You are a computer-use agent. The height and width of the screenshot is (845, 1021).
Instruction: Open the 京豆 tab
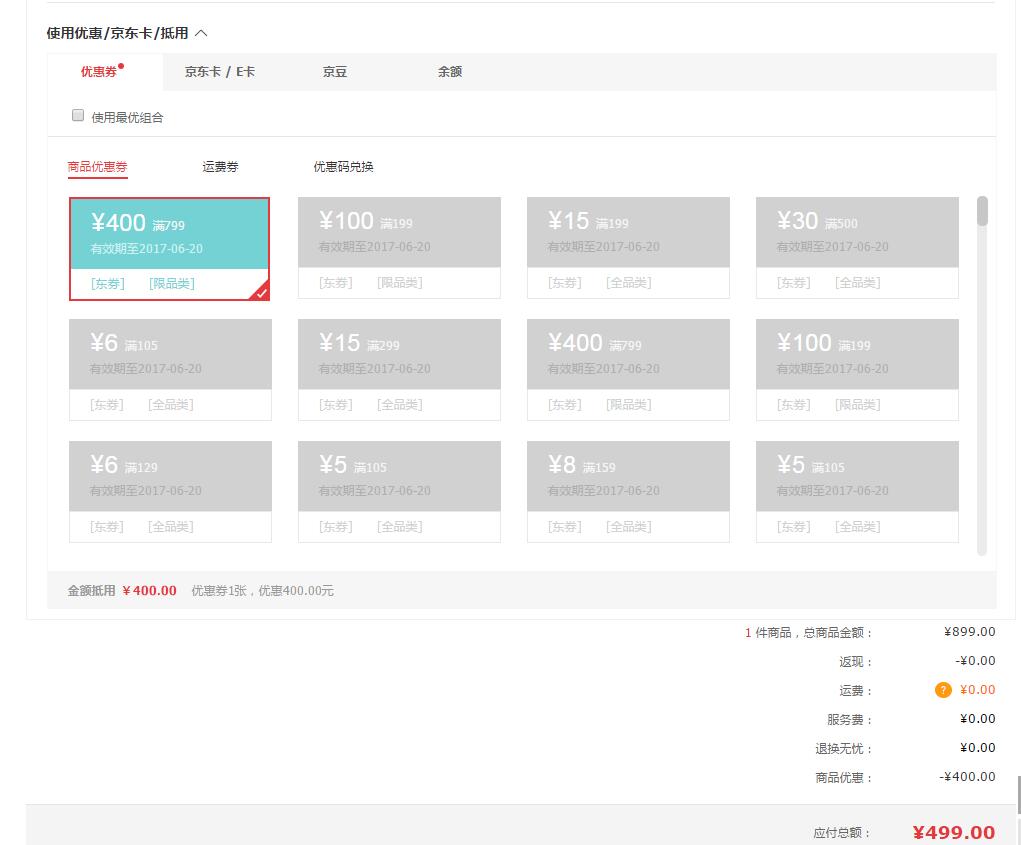(x=335, y=72)
